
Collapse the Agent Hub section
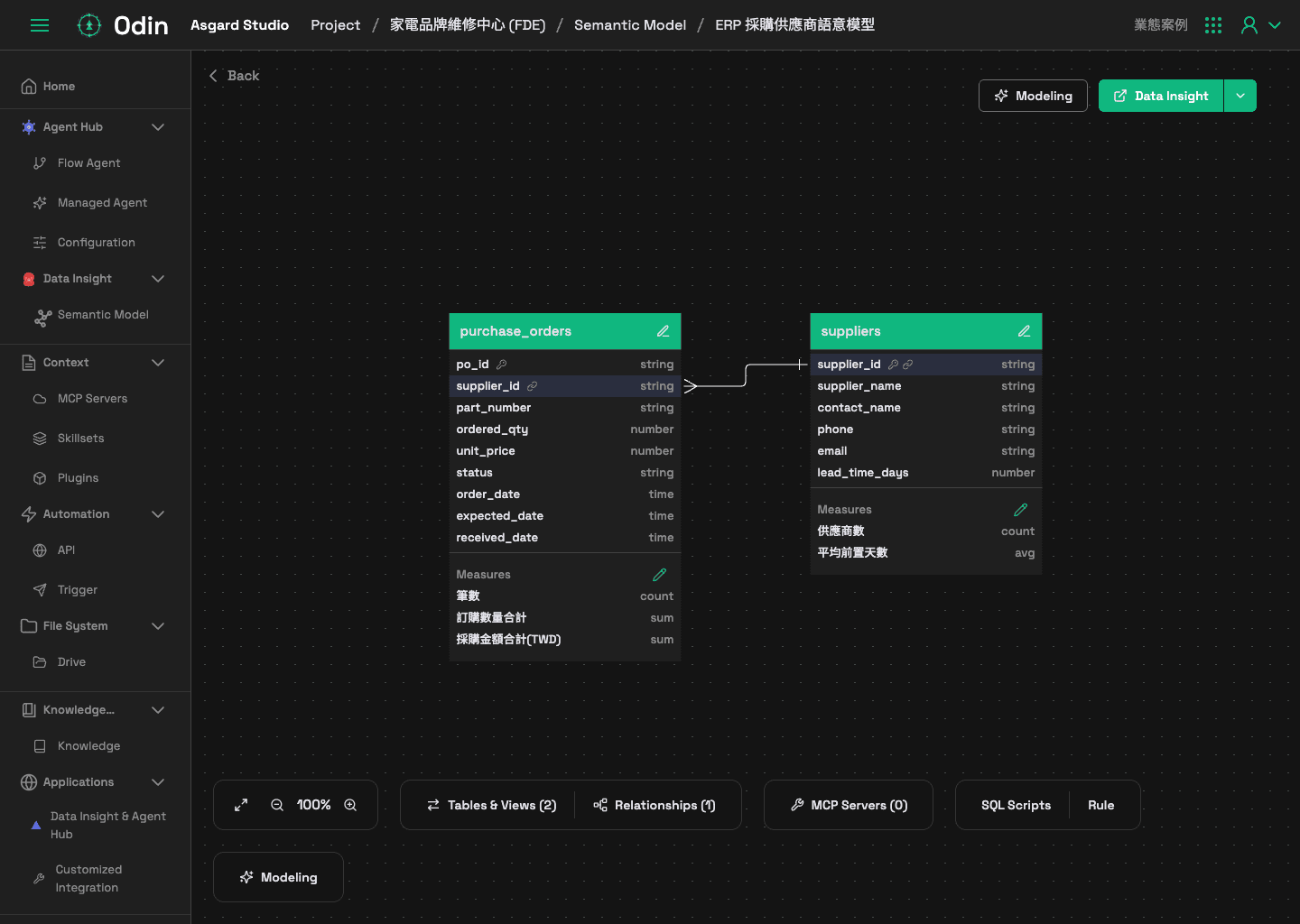[158, 127]
